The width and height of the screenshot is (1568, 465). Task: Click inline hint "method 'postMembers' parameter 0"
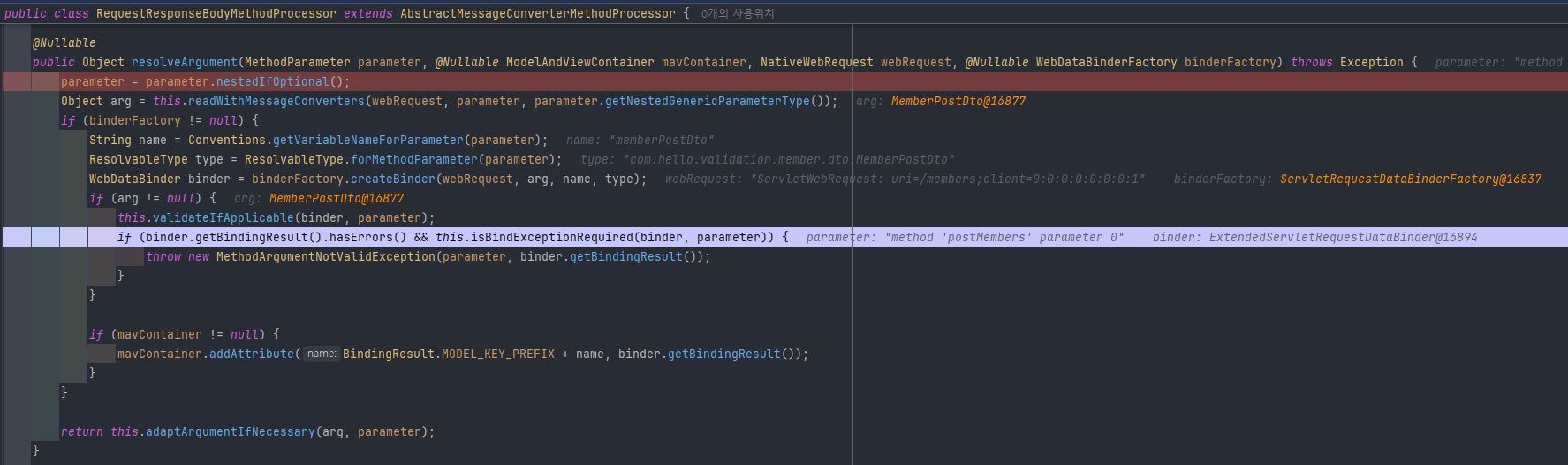pyautogui.click(x=1004, y=237)
